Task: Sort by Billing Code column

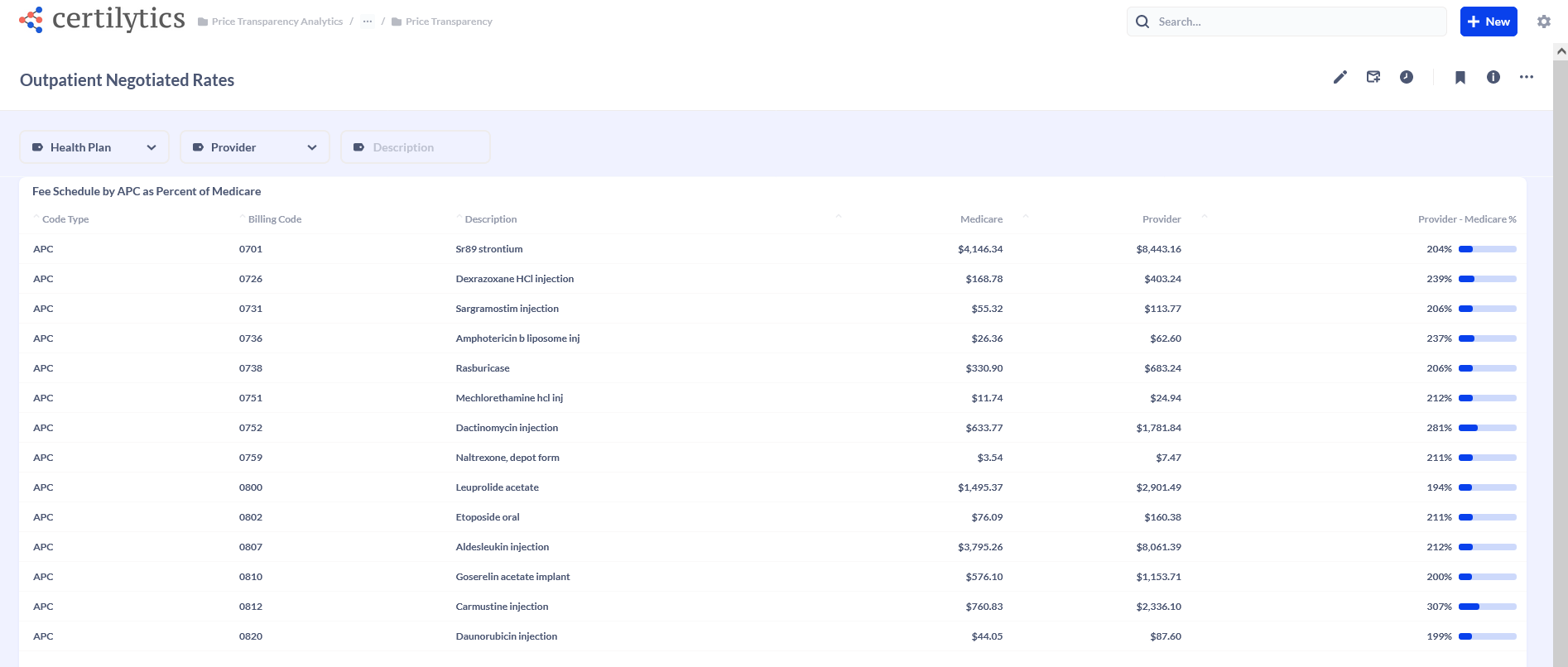Action: click(x=275, y=219)
